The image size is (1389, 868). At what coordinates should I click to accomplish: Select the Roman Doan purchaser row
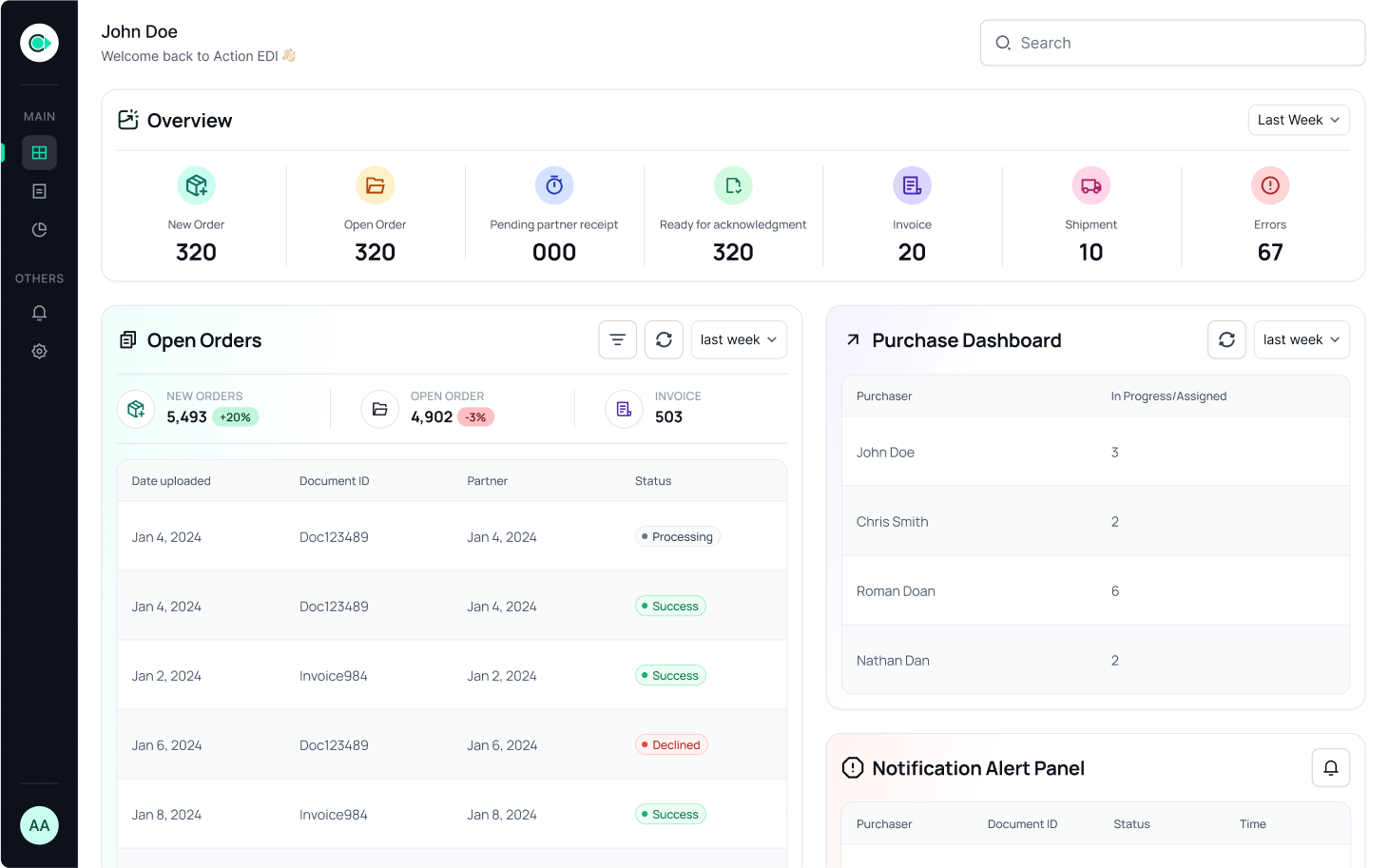tap(1095, 590)
